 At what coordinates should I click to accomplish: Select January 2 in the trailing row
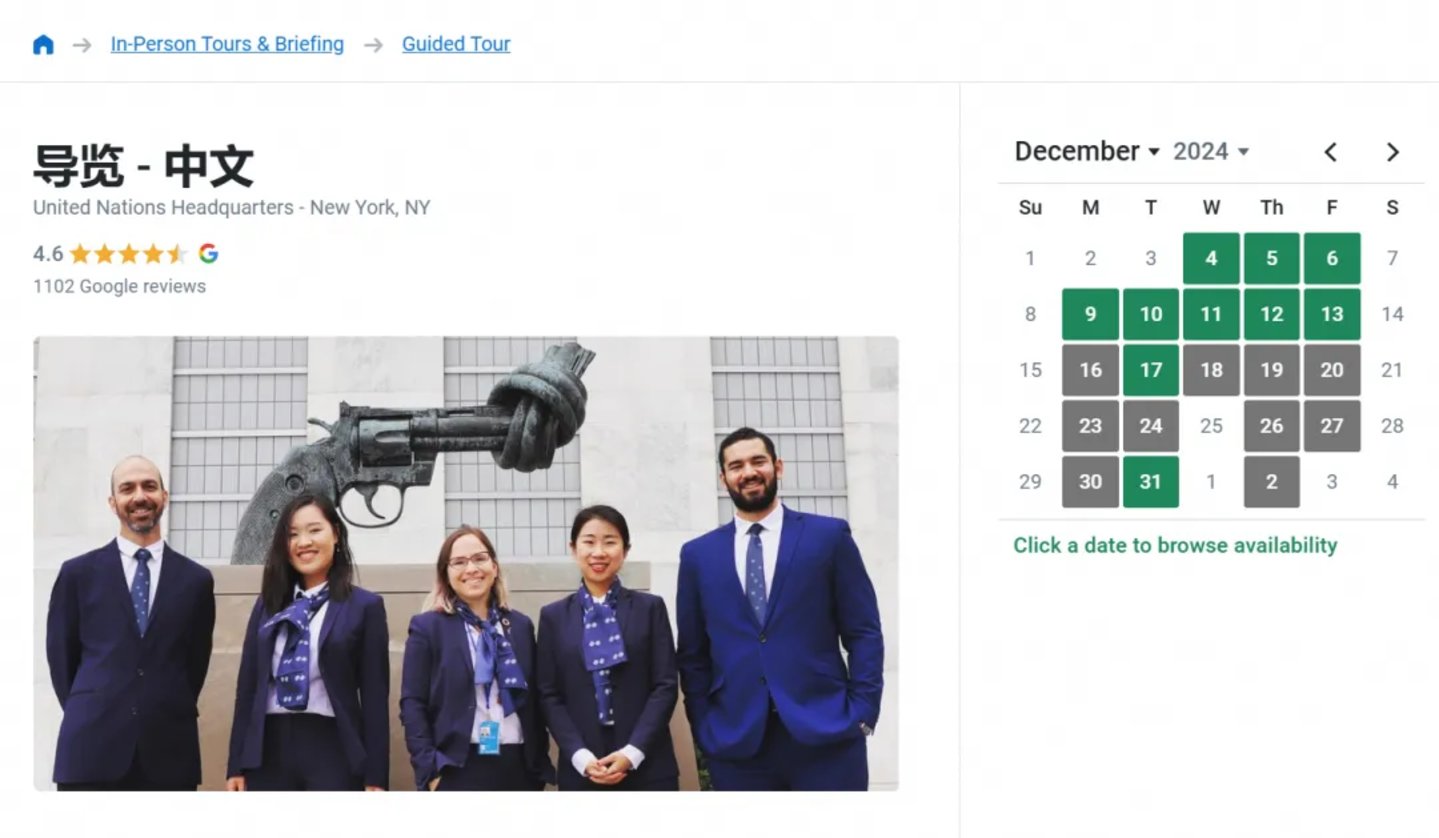click(x=1271, y=482)
